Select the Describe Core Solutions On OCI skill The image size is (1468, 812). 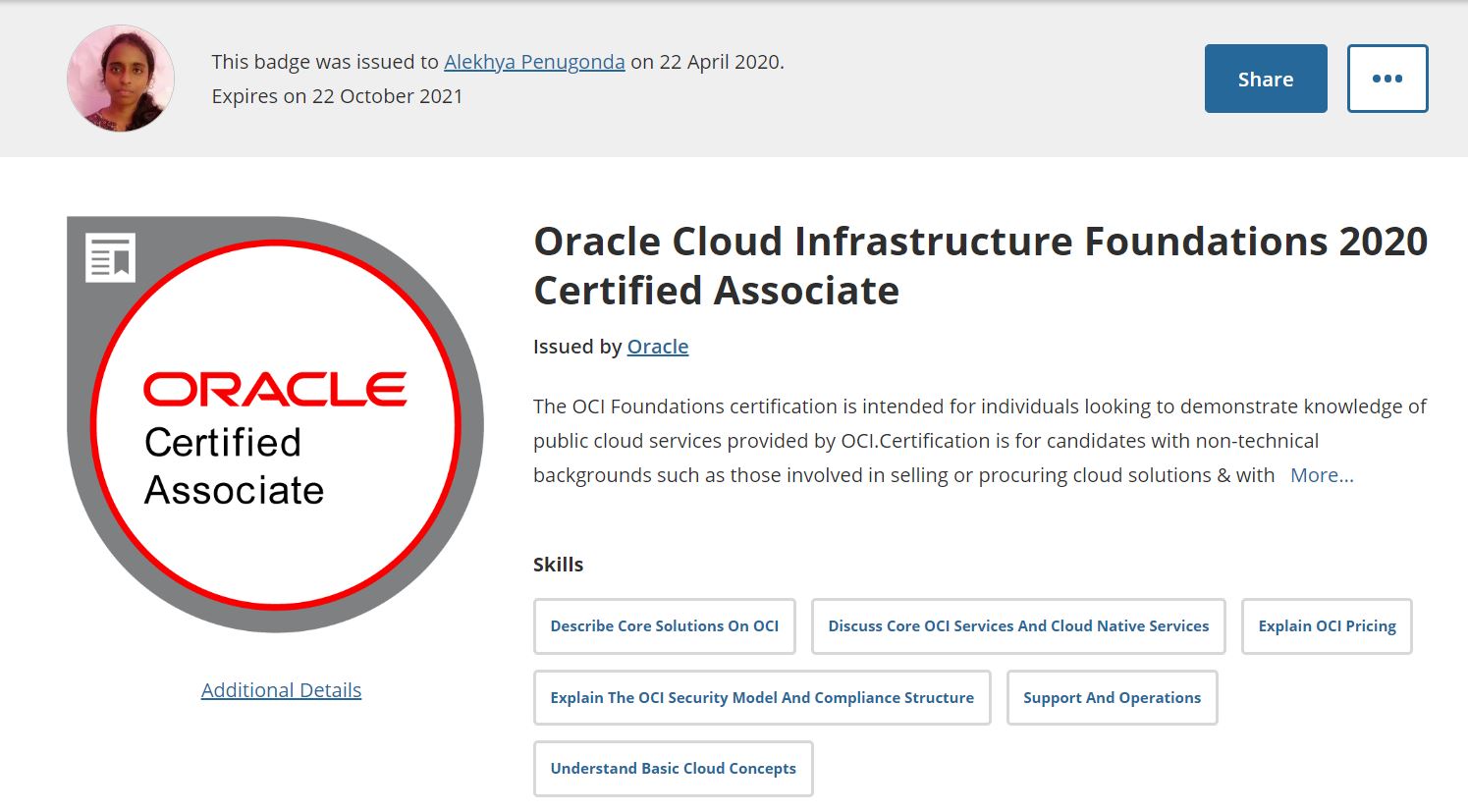tap(665, 626)
